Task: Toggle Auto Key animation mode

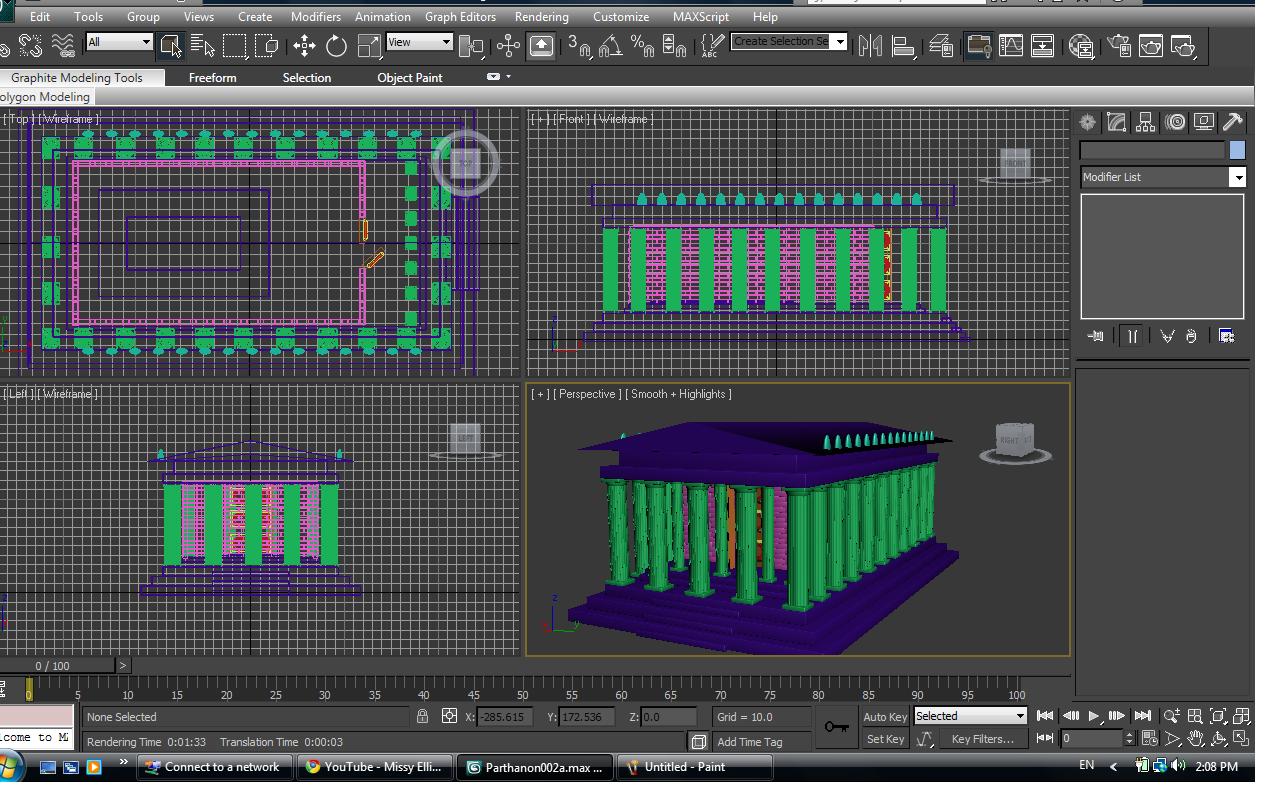Action: click(x=885, y=716)
